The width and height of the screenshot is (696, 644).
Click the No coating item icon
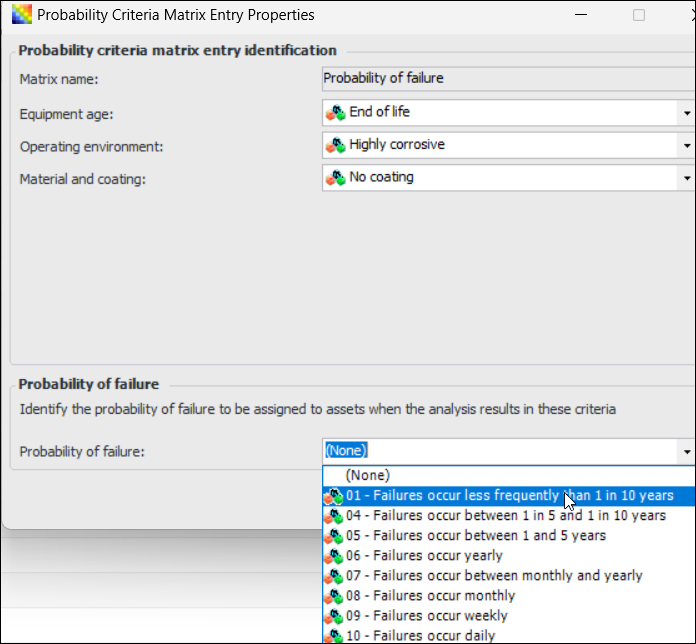coord(335,178)
